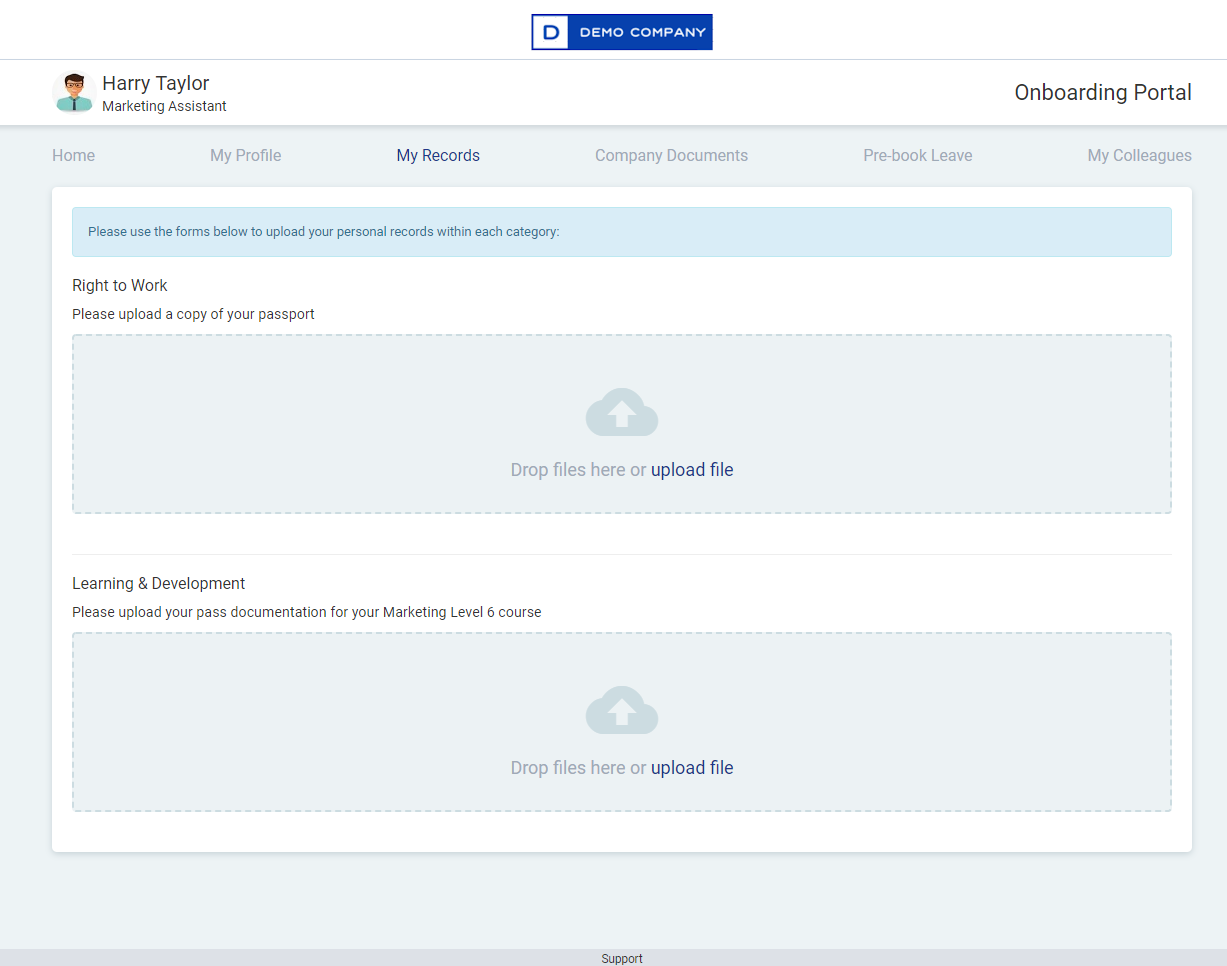The width and height of the screenshot is (1227, 966).
Task: Open the Support link at bottom
Action: (621, 958)
